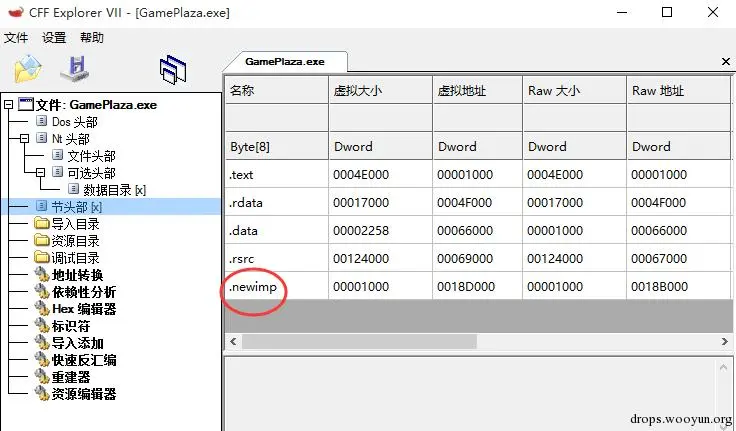Viewport: 736px width, 431px height.
Task: Open the 依赖性分析 tool
Action: (x=84, y=292)
